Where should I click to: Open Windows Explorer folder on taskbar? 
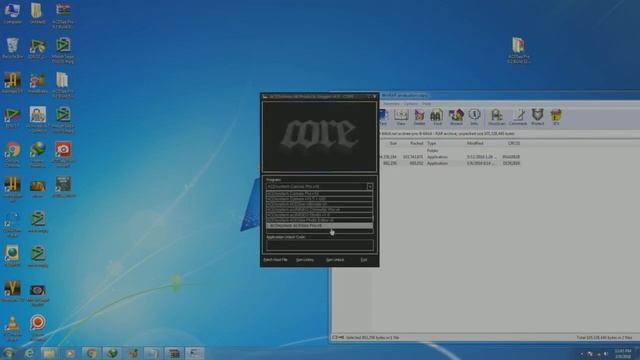coord(49,353)
